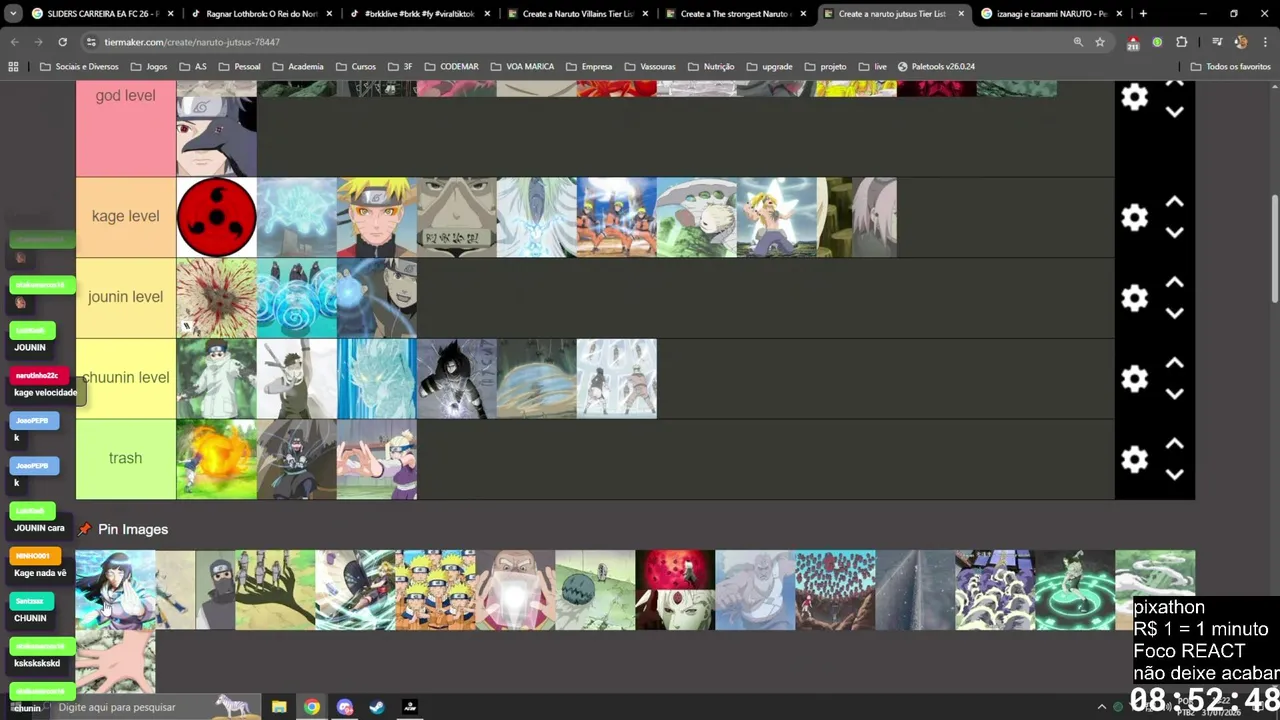Open the apps grid in bookmarks bar
Viewport: 1280px width, 720px height.
pyautogui.click(x=14, y=66)
